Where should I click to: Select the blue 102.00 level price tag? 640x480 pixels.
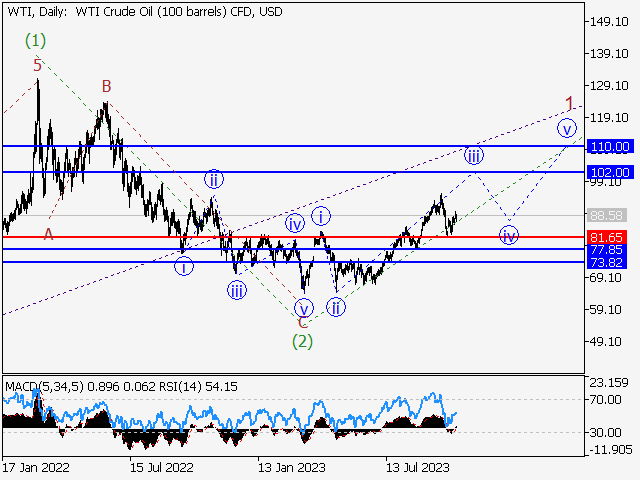pos(610,172)
